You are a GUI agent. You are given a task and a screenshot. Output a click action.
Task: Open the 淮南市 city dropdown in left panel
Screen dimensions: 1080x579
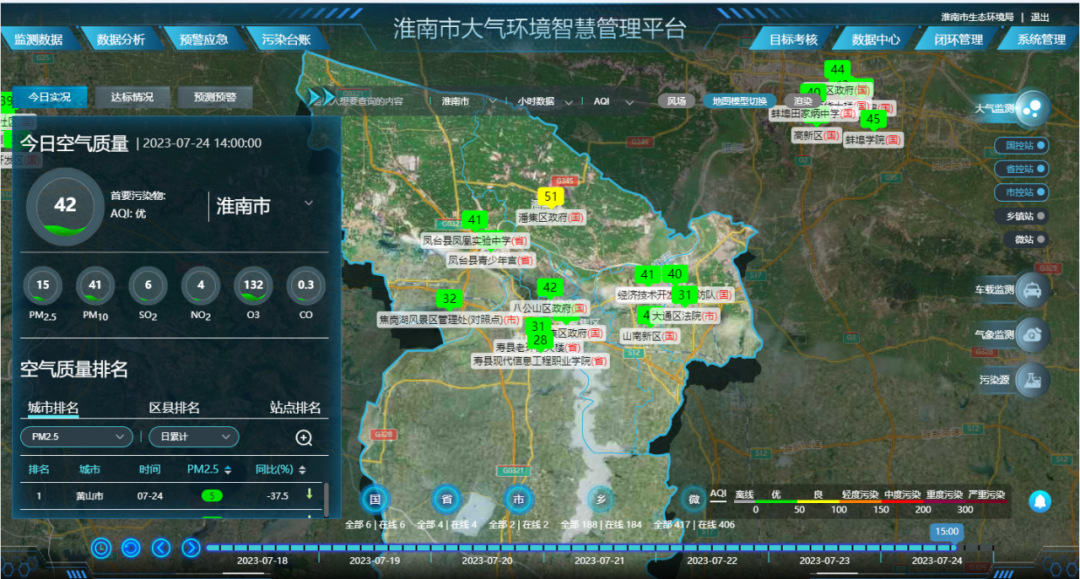[x=265, y=206]
